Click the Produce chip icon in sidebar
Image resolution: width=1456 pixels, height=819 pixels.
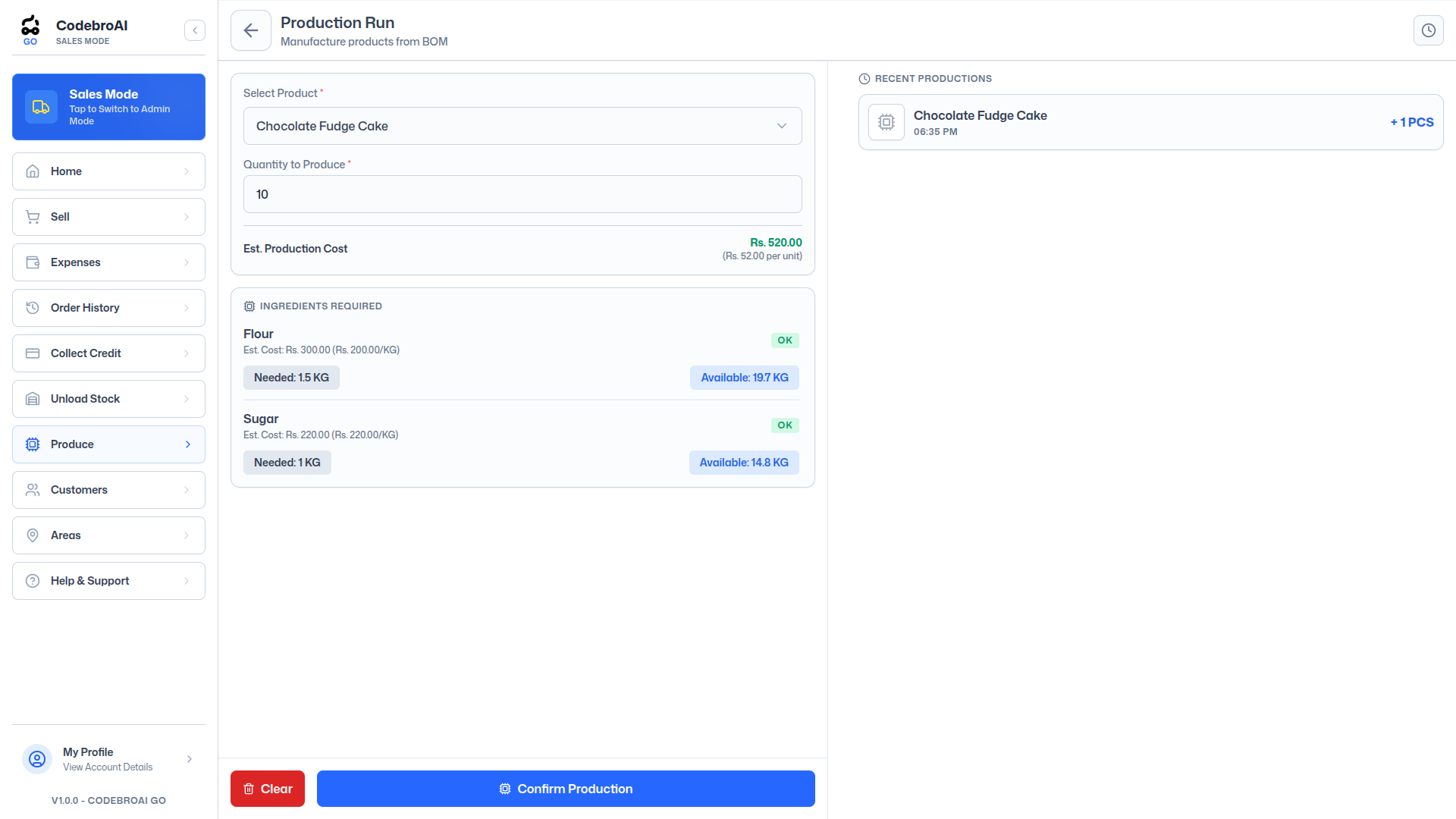[33, 444]
